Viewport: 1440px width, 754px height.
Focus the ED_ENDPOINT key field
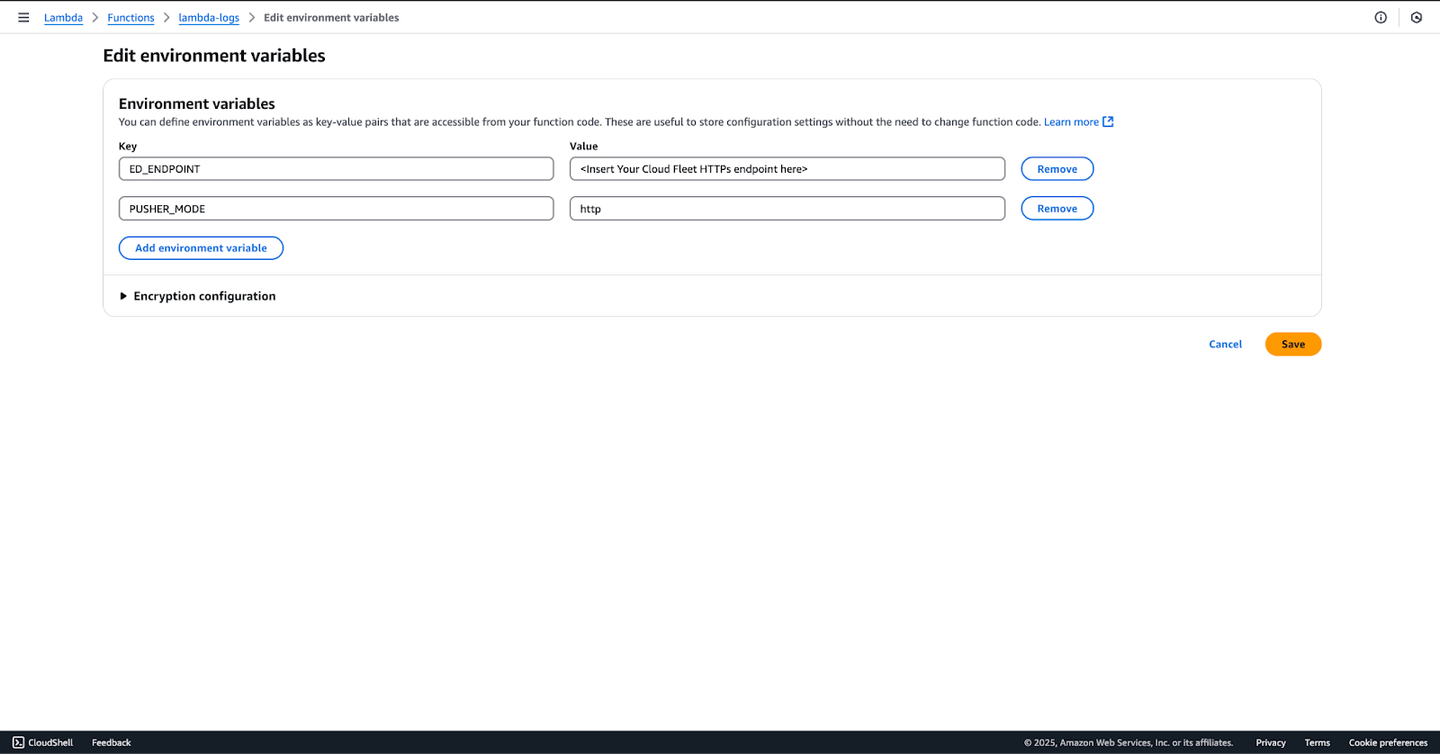point(336,169)
